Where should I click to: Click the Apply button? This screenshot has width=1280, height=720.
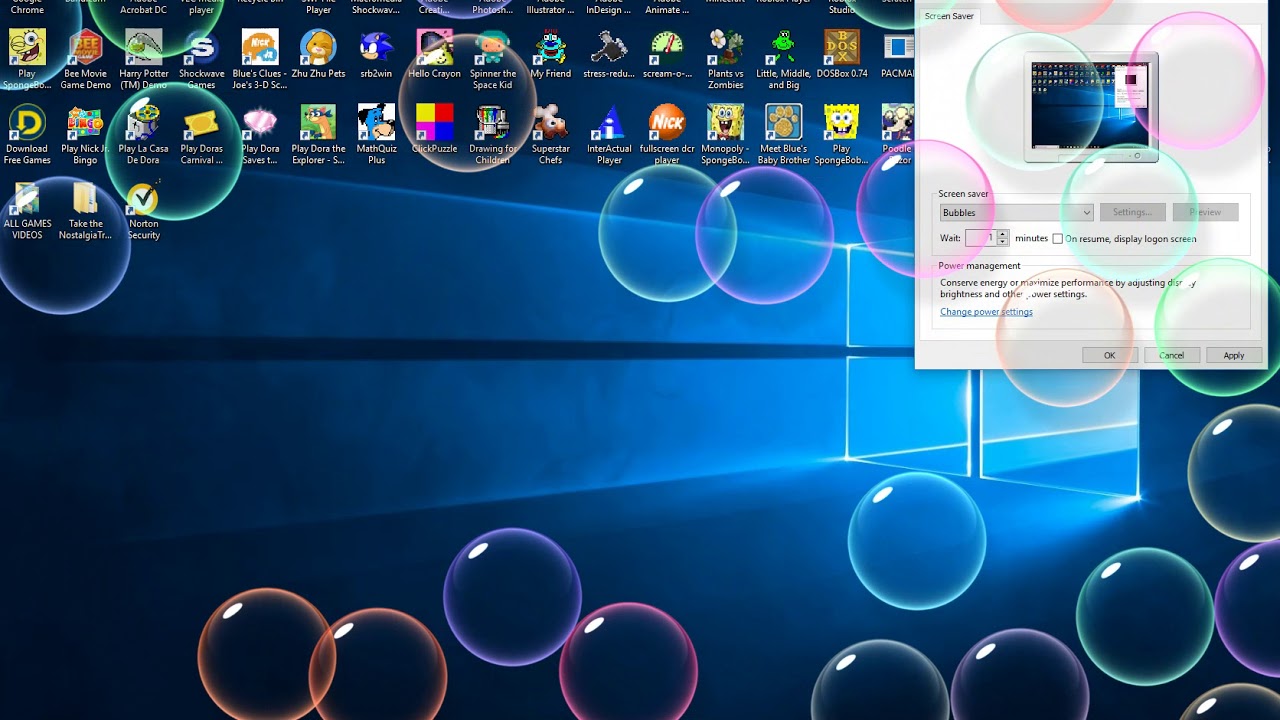pyautogui.click(x=1234, y=355)
